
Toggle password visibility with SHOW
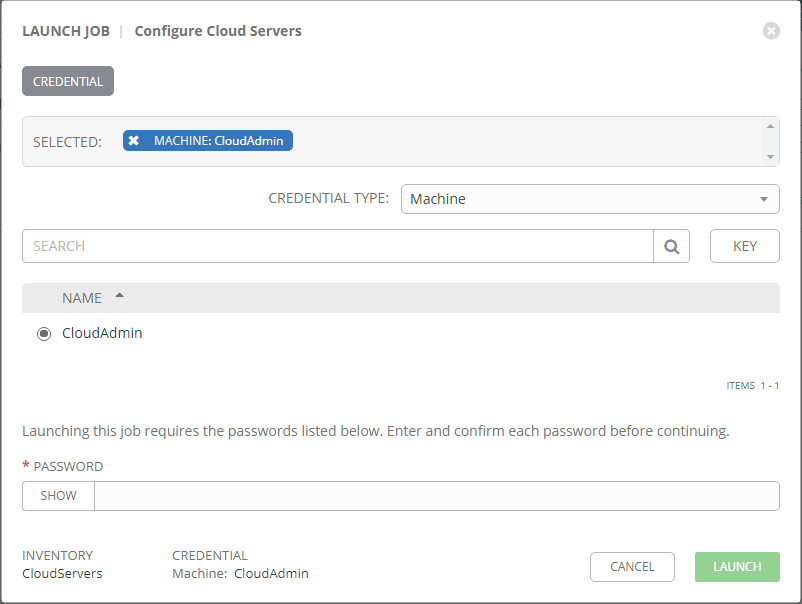[58, 496]
